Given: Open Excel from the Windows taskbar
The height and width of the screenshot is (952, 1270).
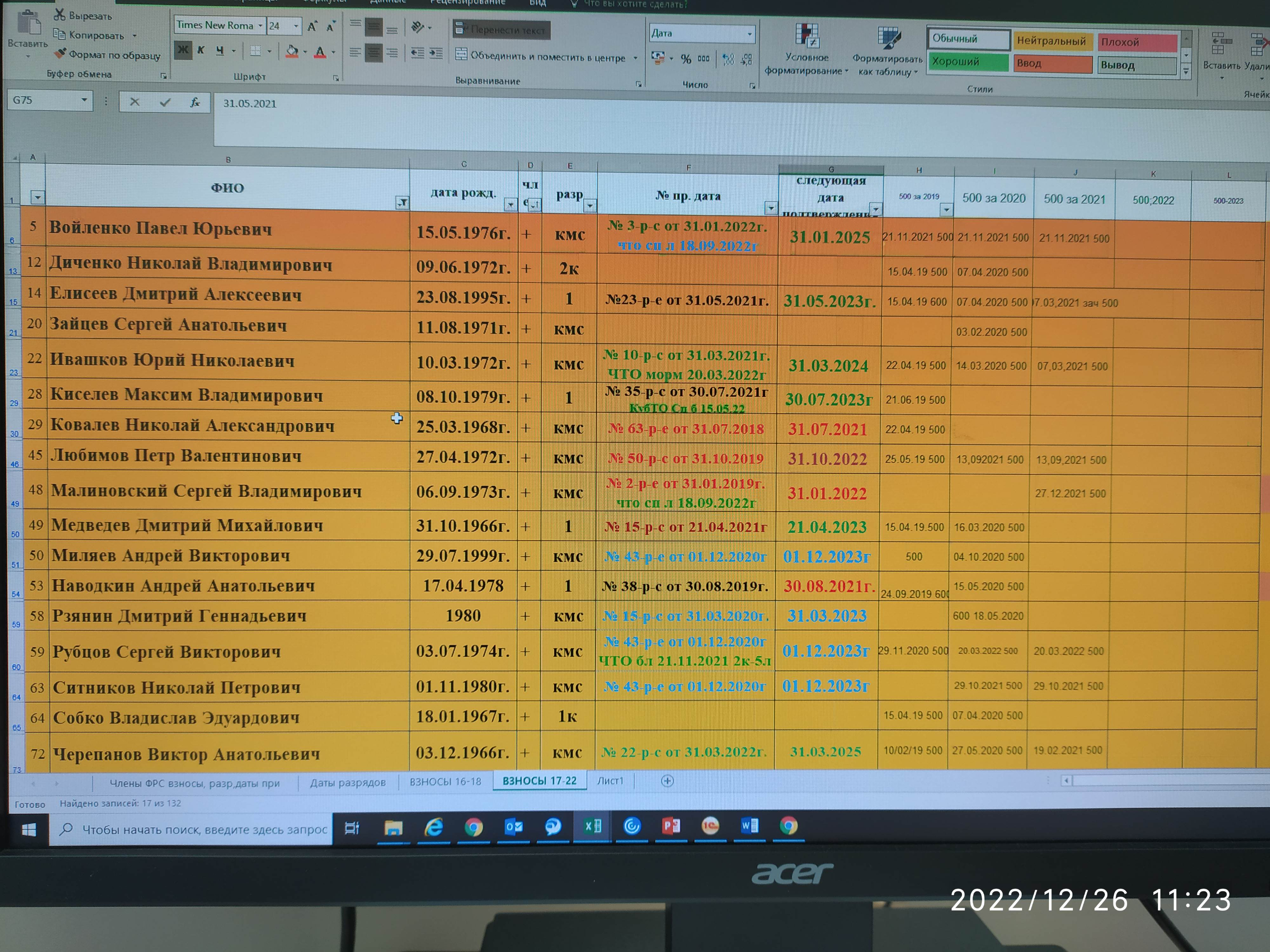Looking at the screenshot, I should (593, 826).
